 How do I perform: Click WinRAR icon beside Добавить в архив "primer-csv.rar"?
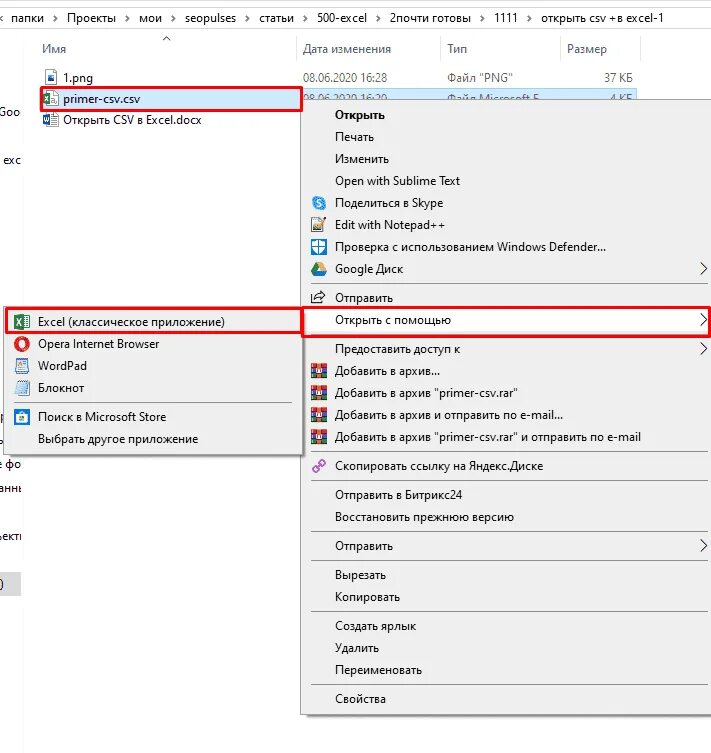pyautogui.click(x=319, y=393)
